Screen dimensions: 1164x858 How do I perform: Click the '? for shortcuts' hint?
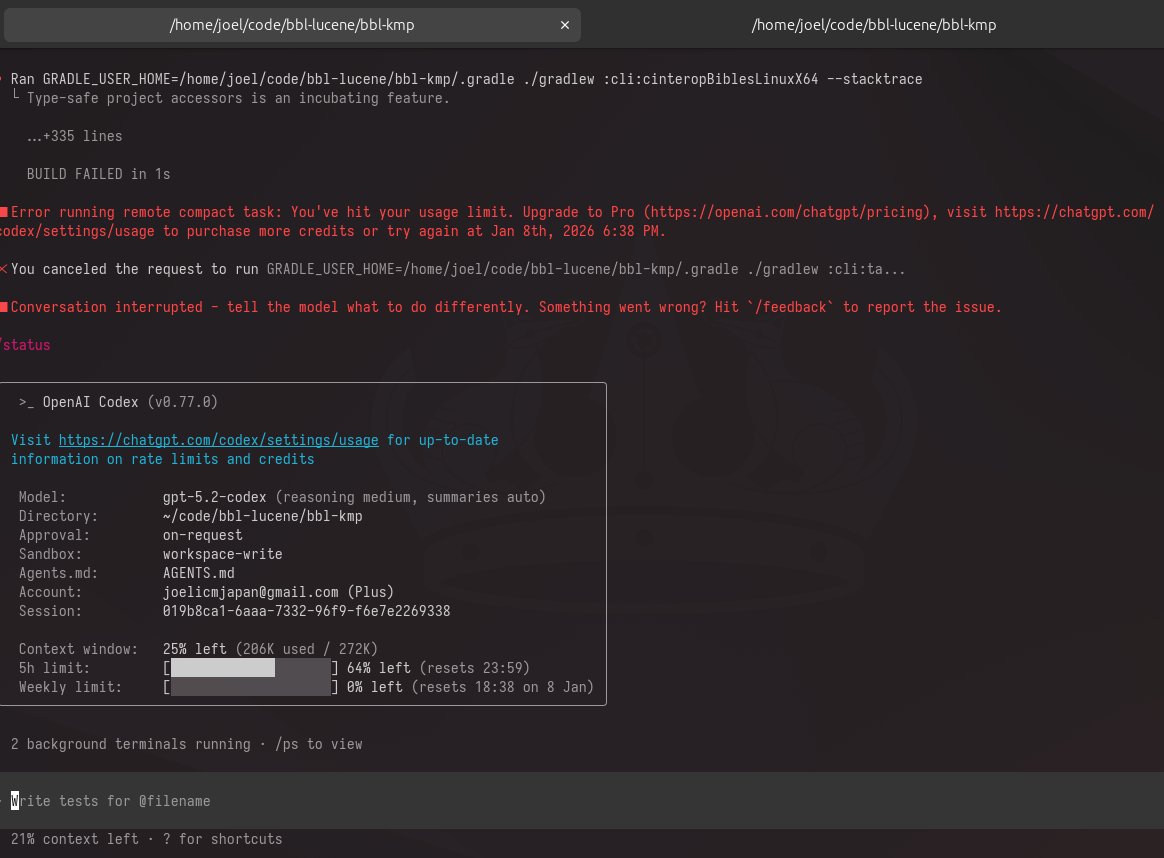pyautogui.click(x=223, y=839)
